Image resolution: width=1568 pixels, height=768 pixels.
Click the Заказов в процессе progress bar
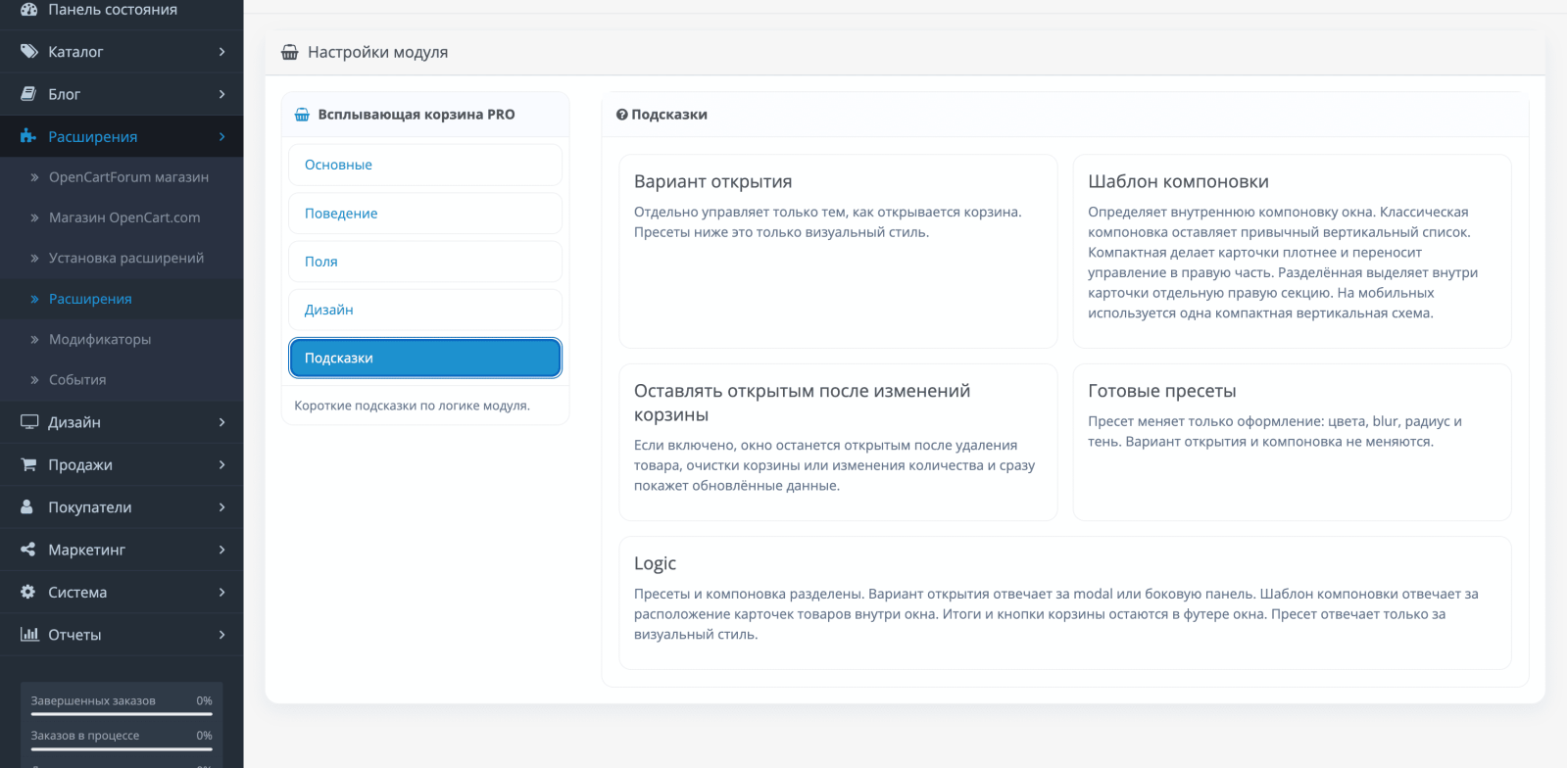point(122,748)
